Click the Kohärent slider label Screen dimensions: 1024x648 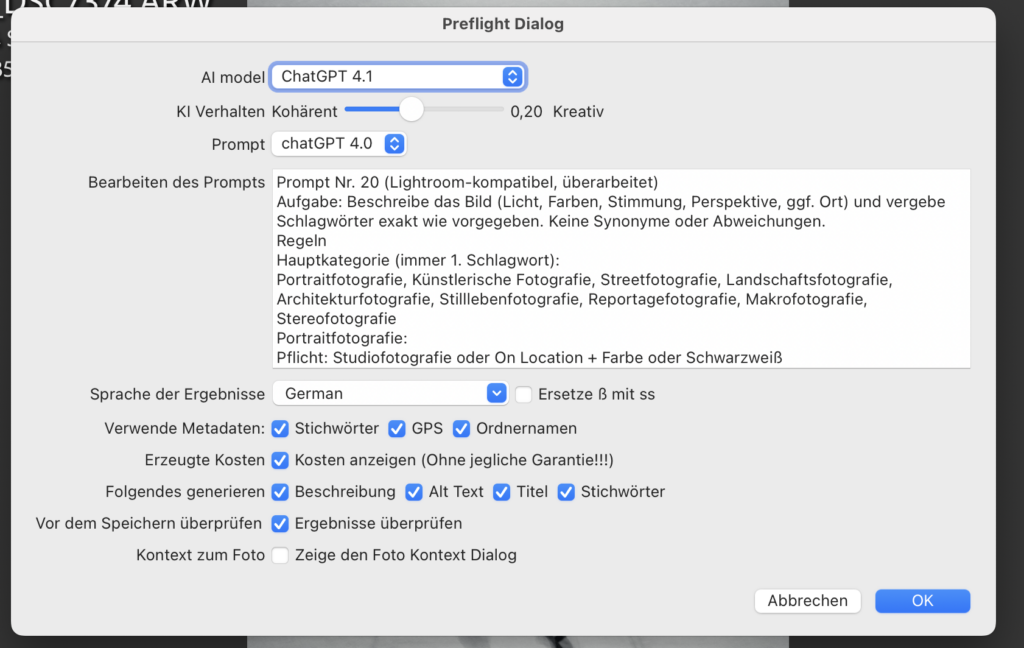click(304, 112)
